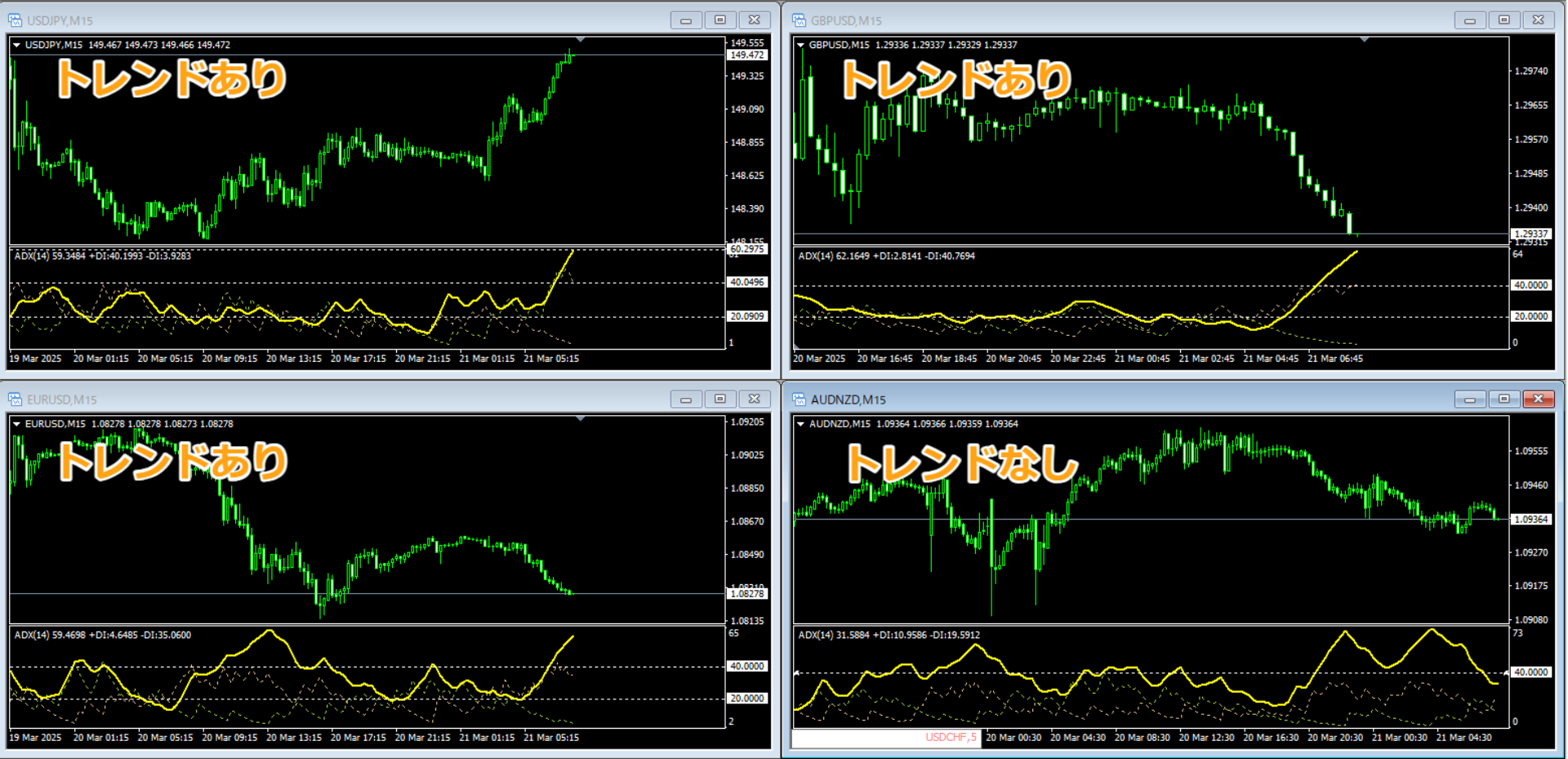
Task: Open the triangle beside the EURUSD,M15 symbol label
Action: click(16, 424)
